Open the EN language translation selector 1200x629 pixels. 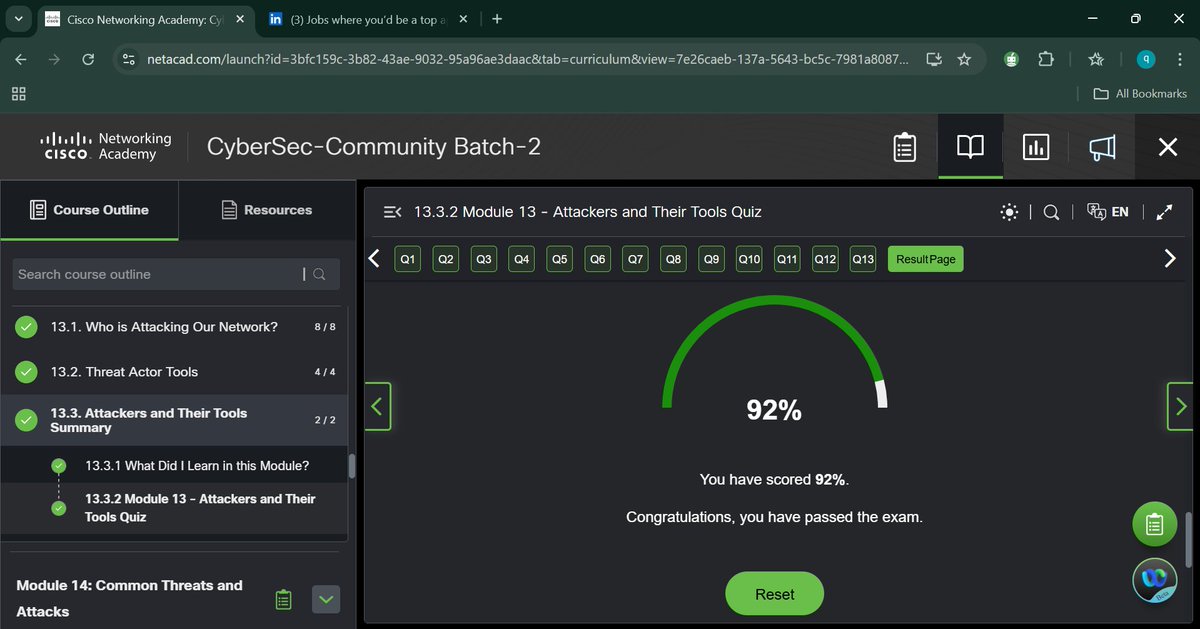[x=1108, y=212]
